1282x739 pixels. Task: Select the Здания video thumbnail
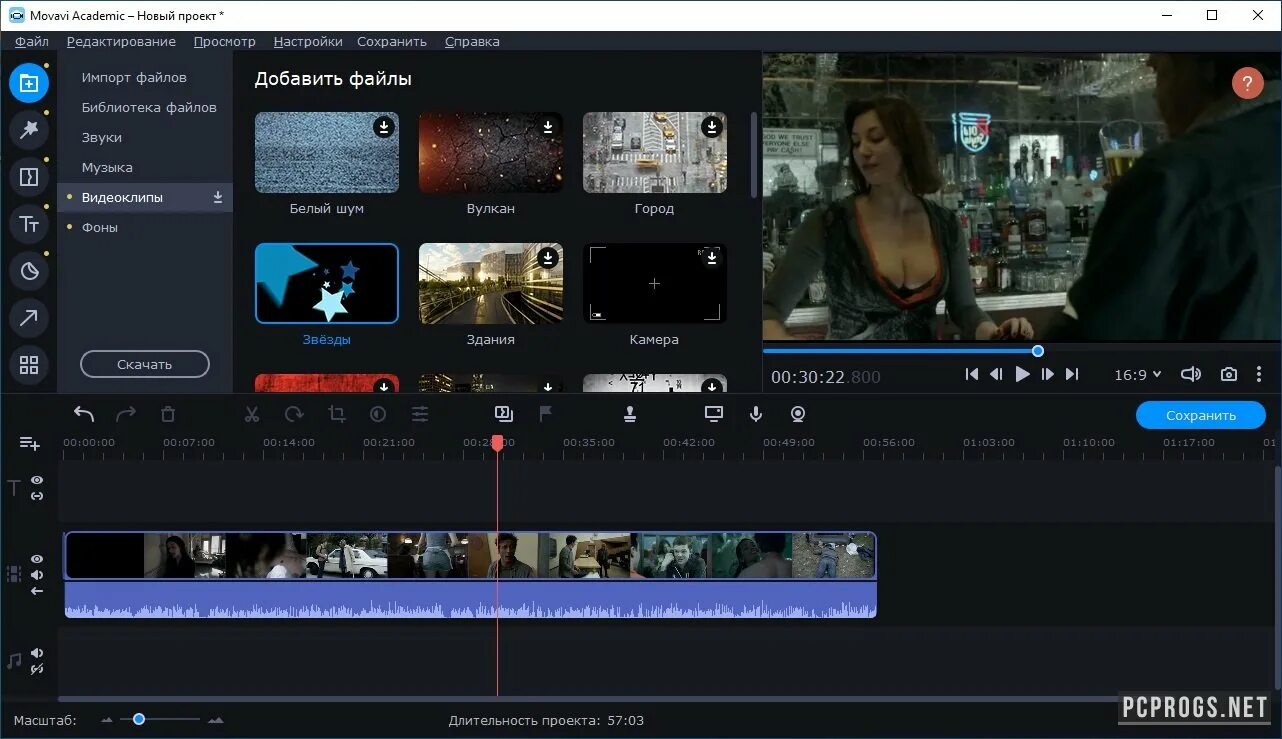point(491,284)
